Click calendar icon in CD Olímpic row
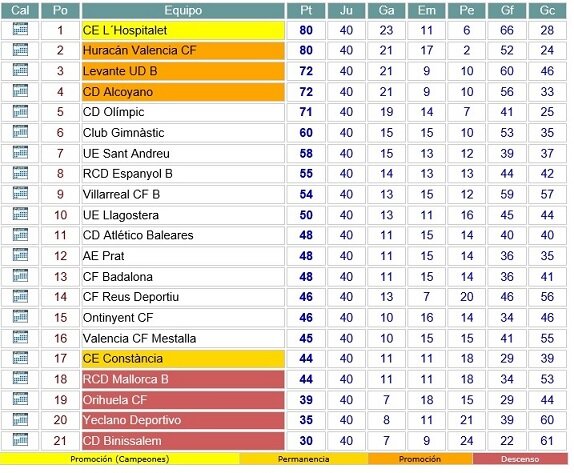The image size is (574, 473). 20,111
